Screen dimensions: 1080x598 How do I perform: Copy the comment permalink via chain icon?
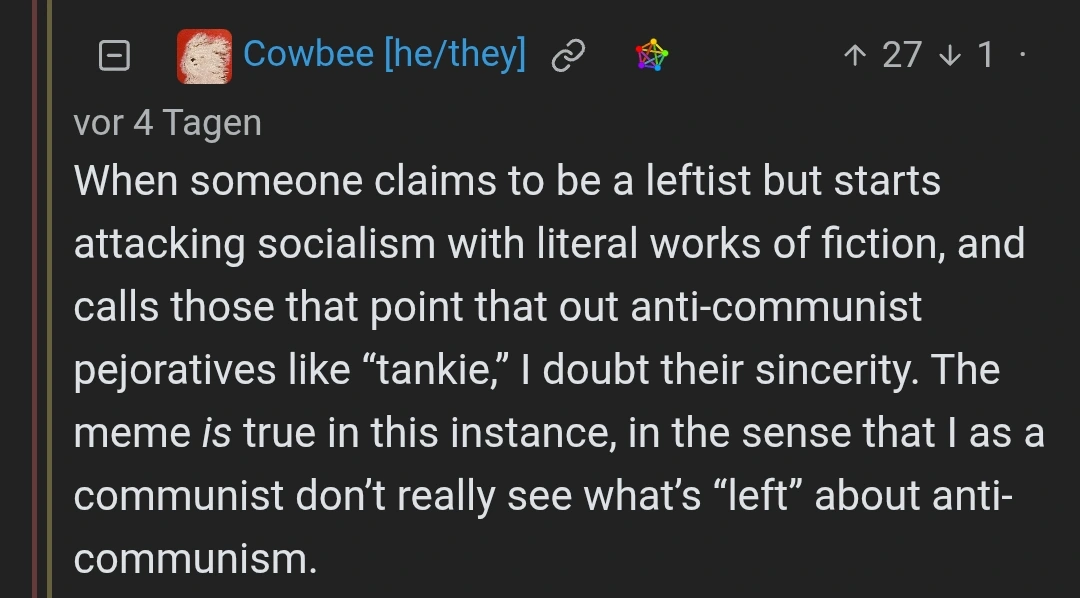click(568, 56)
